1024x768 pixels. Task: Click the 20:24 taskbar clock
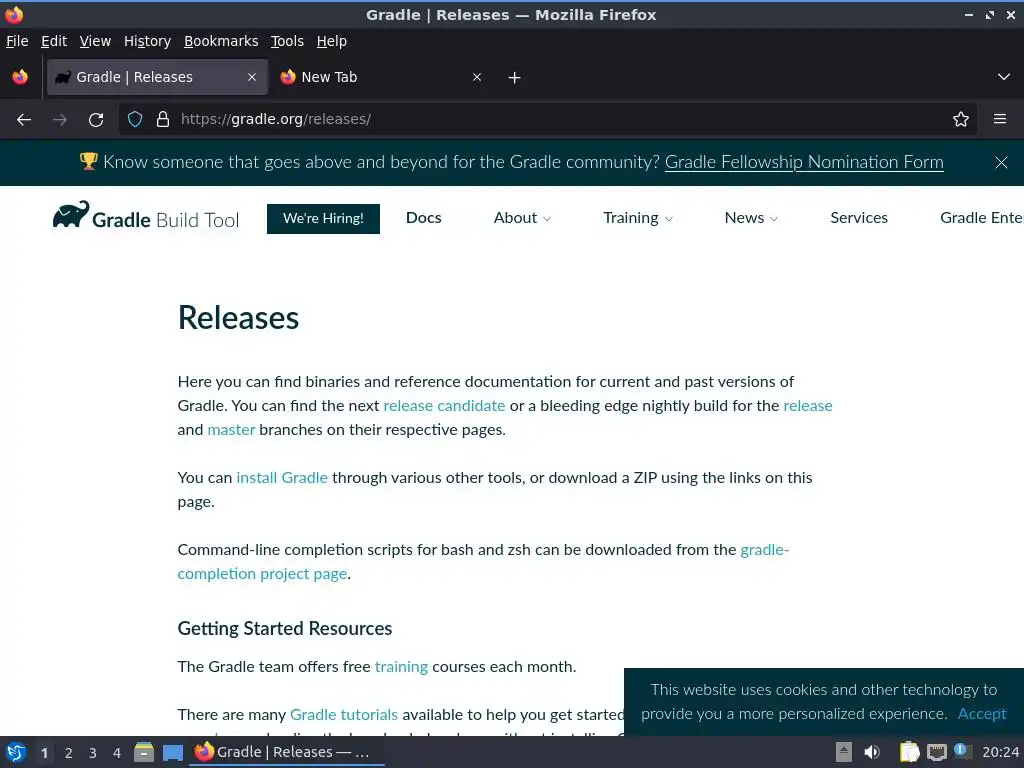(1000, 752)
